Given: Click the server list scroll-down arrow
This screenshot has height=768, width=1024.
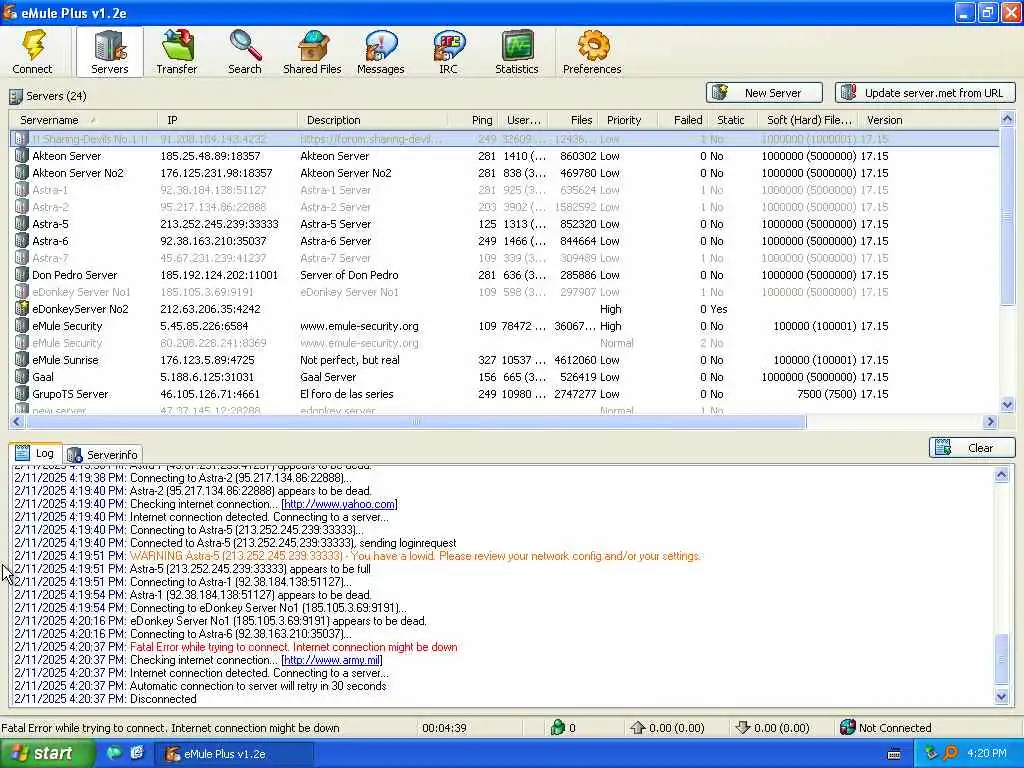Looking at the screenshot, I should point(1007,406).
